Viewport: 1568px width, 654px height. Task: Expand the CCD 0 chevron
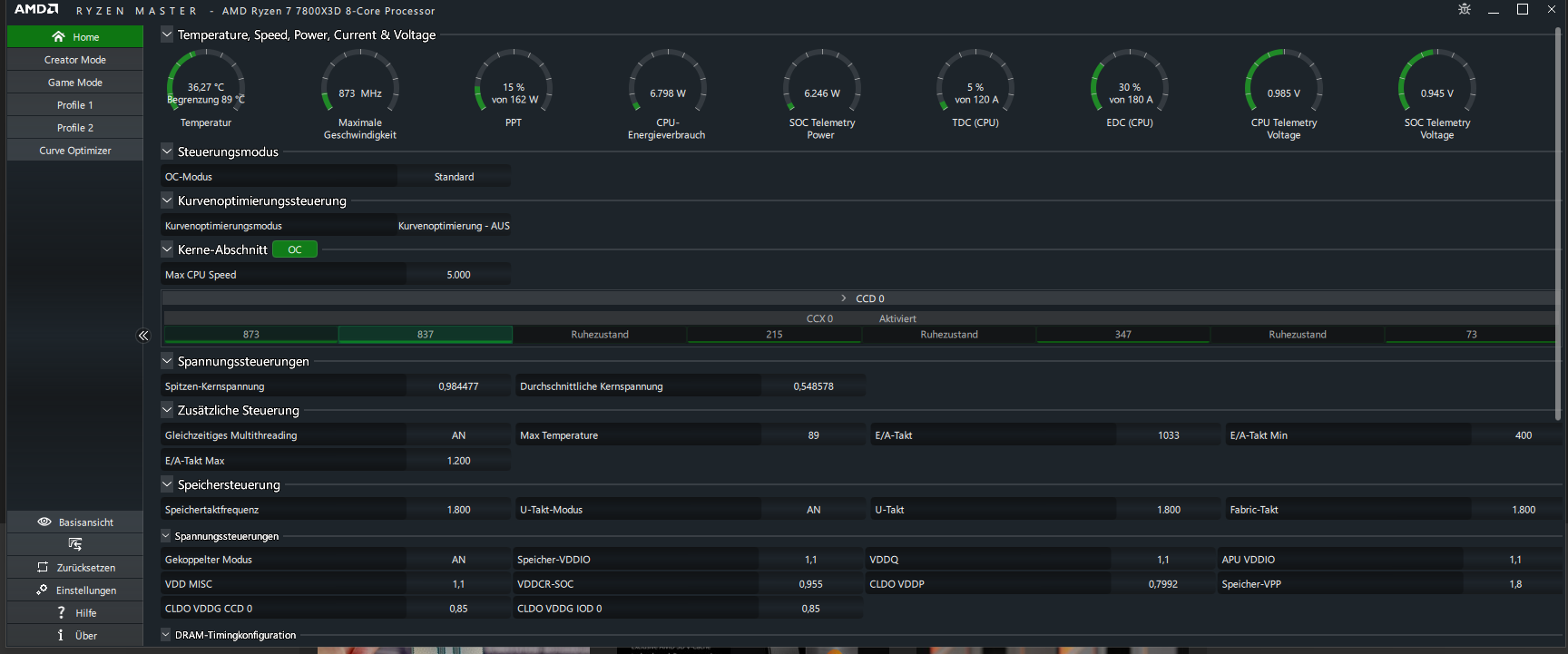point(844,298)
